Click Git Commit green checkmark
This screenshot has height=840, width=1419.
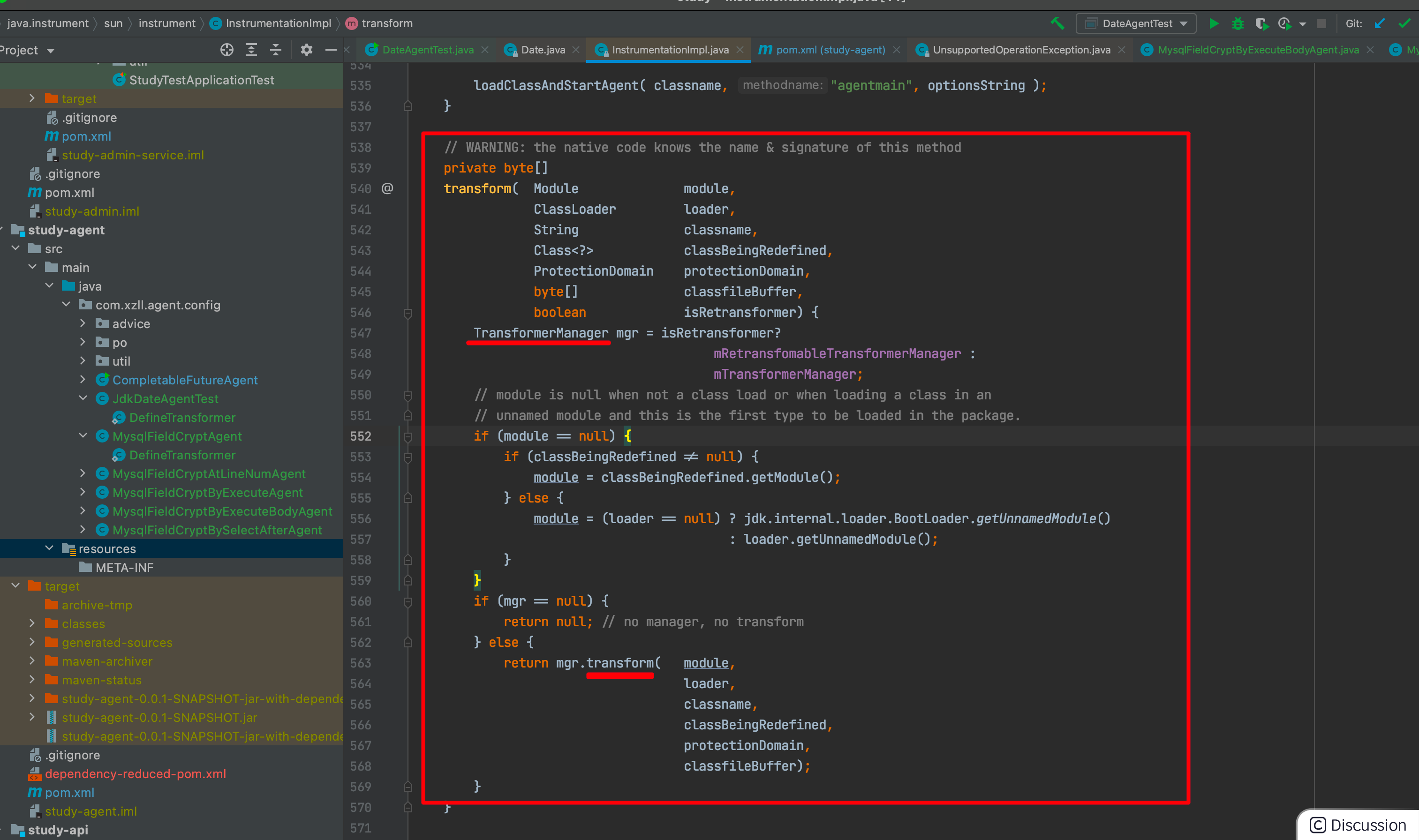point(1404,23)
